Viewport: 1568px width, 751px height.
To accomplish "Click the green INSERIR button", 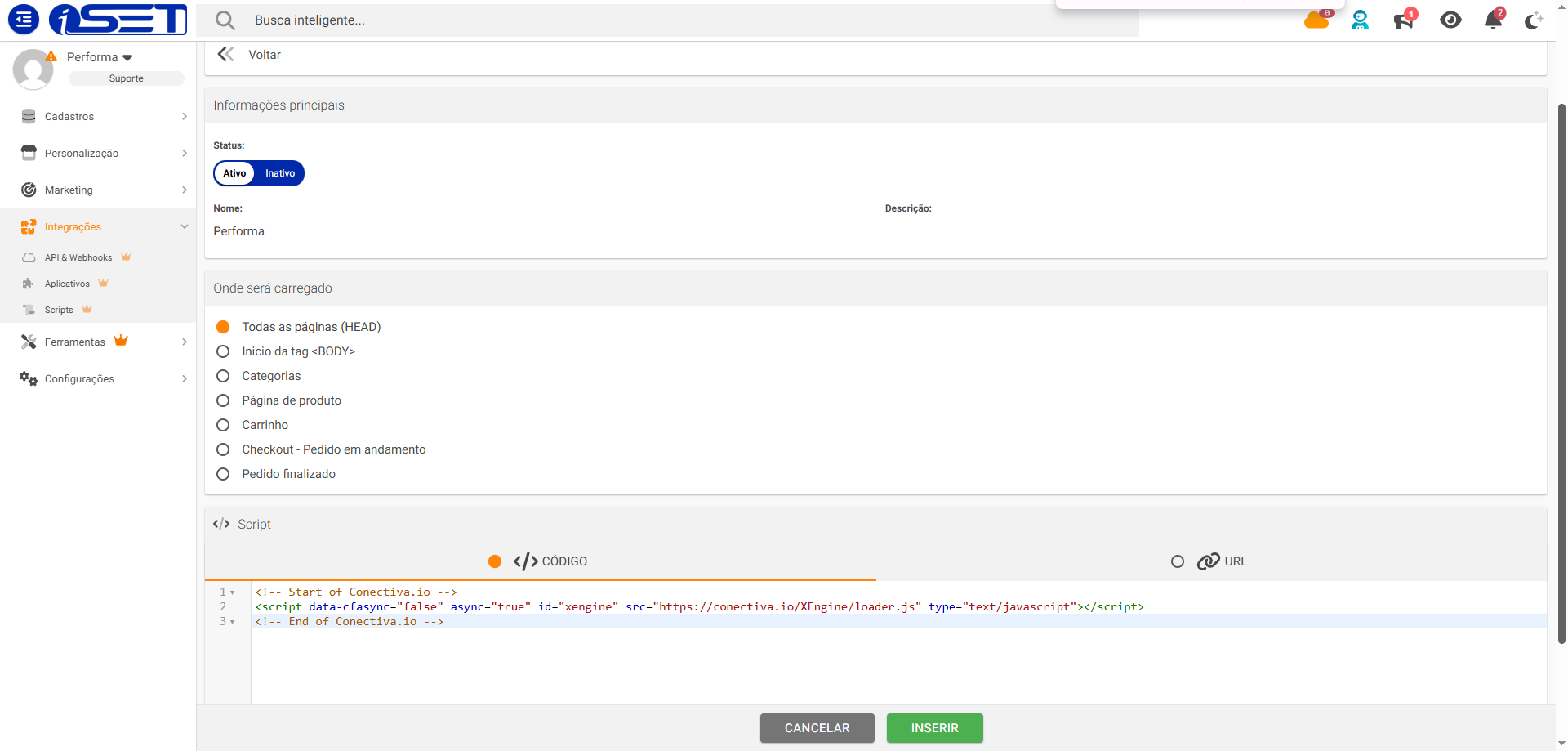I will point(934,728).
